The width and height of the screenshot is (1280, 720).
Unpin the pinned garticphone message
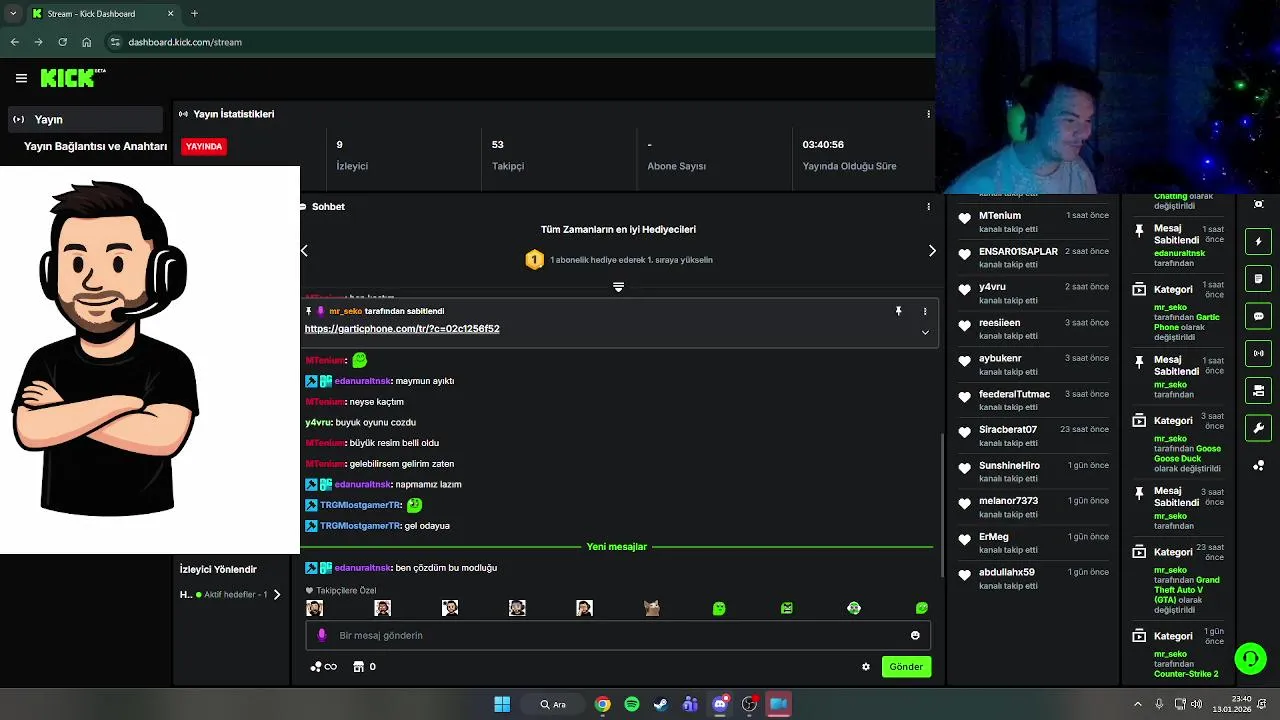[x=898, y=311]
